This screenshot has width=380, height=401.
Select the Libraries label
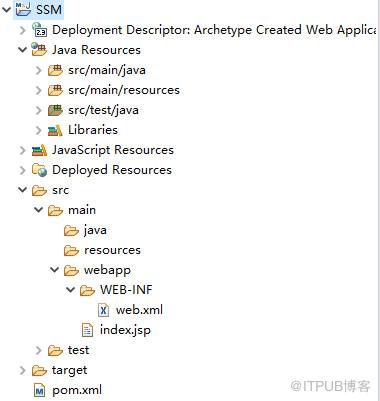(x=93, y=130)
